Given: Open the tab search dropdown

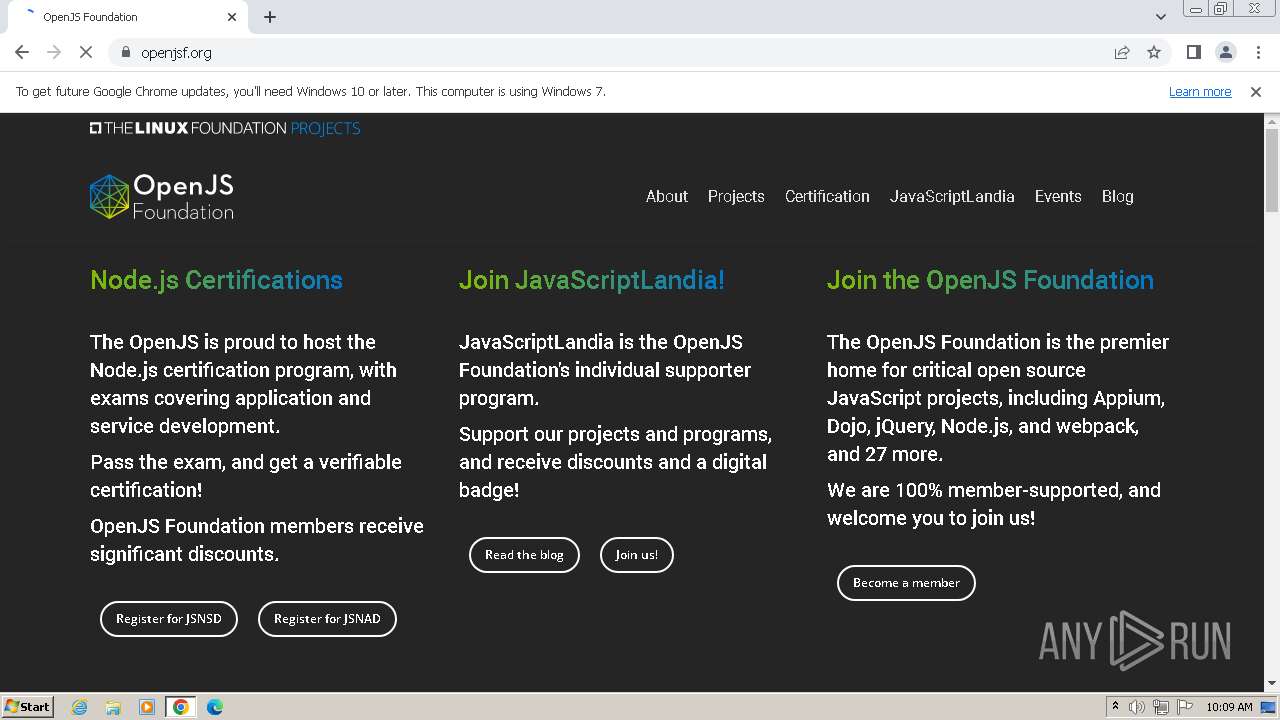Looking at the screenshot, I should (x=1161, y=17).
